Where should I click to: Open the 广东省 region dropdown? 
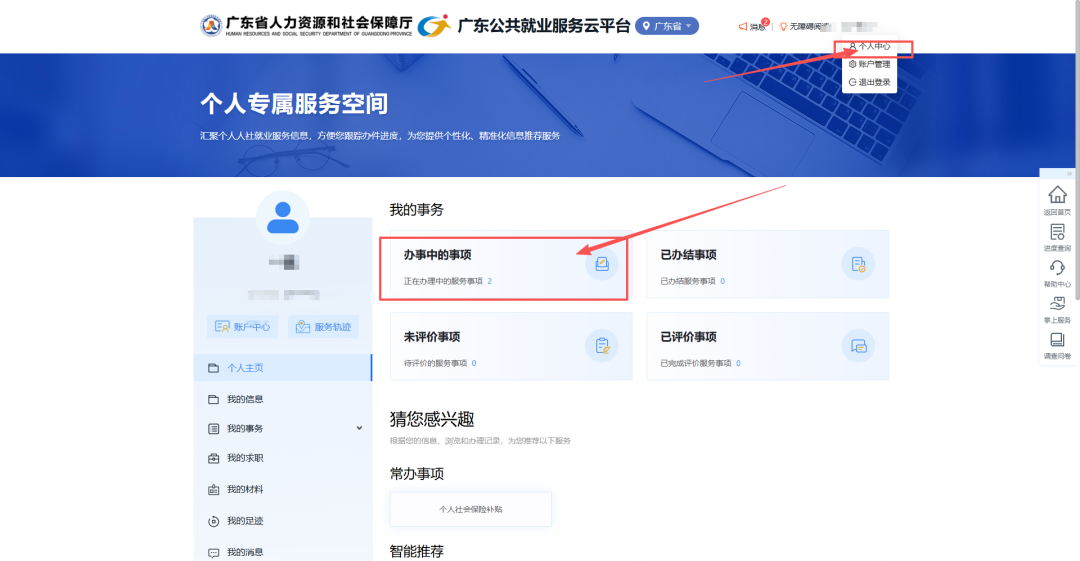coord(667,26)
